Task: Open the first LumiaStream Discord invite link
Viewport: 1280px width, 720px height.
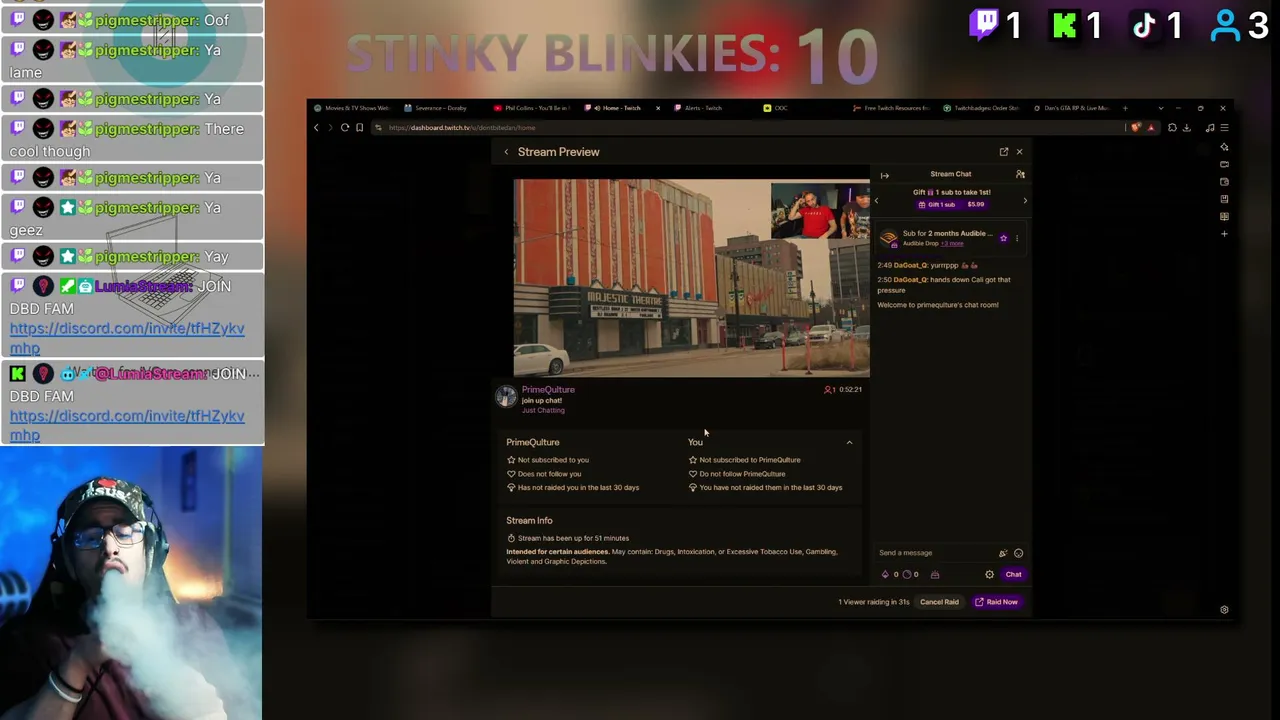Action: tap(127, 338)
